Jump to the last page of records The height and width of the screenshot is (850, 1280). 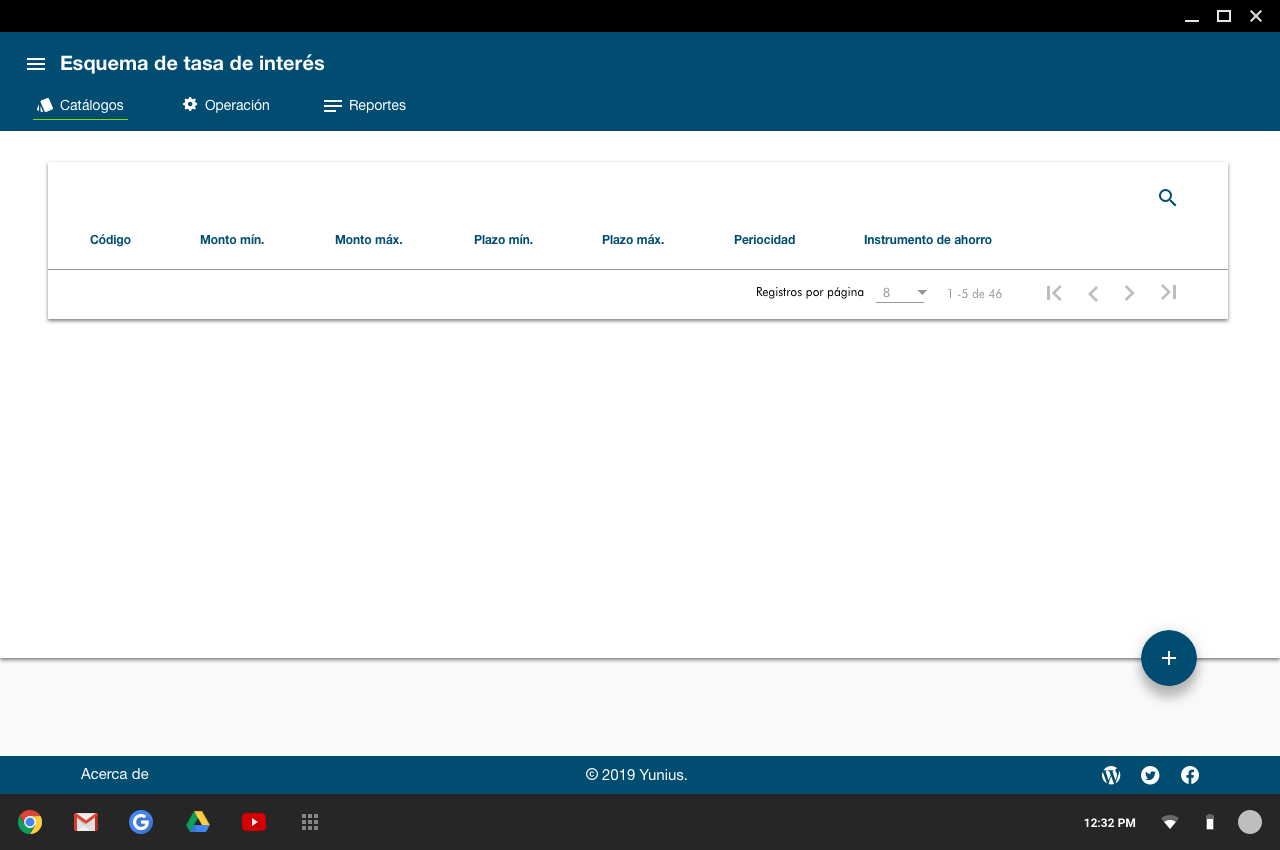pos(1168,293)
